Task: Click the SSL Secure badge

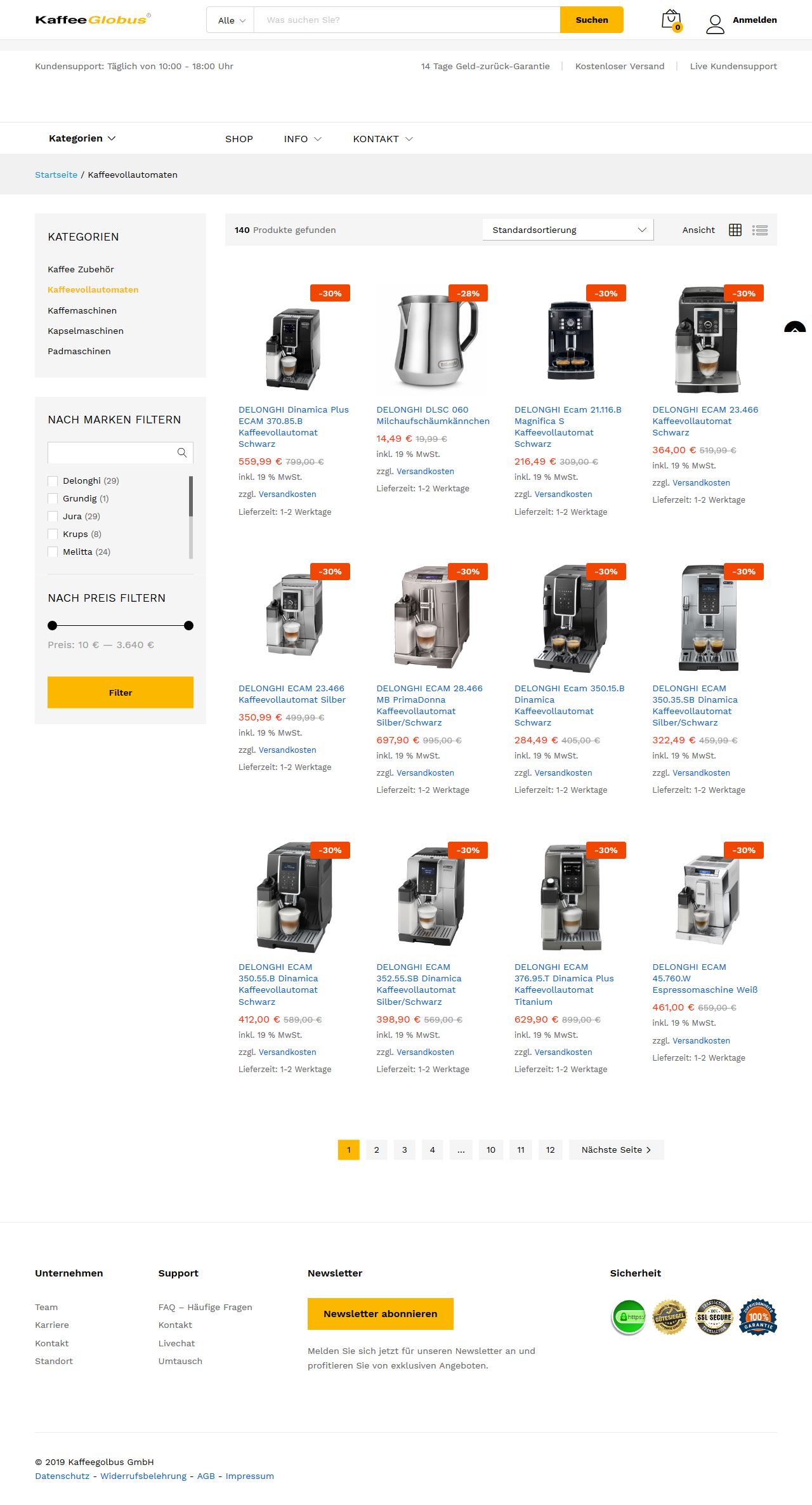Action: [714, 1316]
